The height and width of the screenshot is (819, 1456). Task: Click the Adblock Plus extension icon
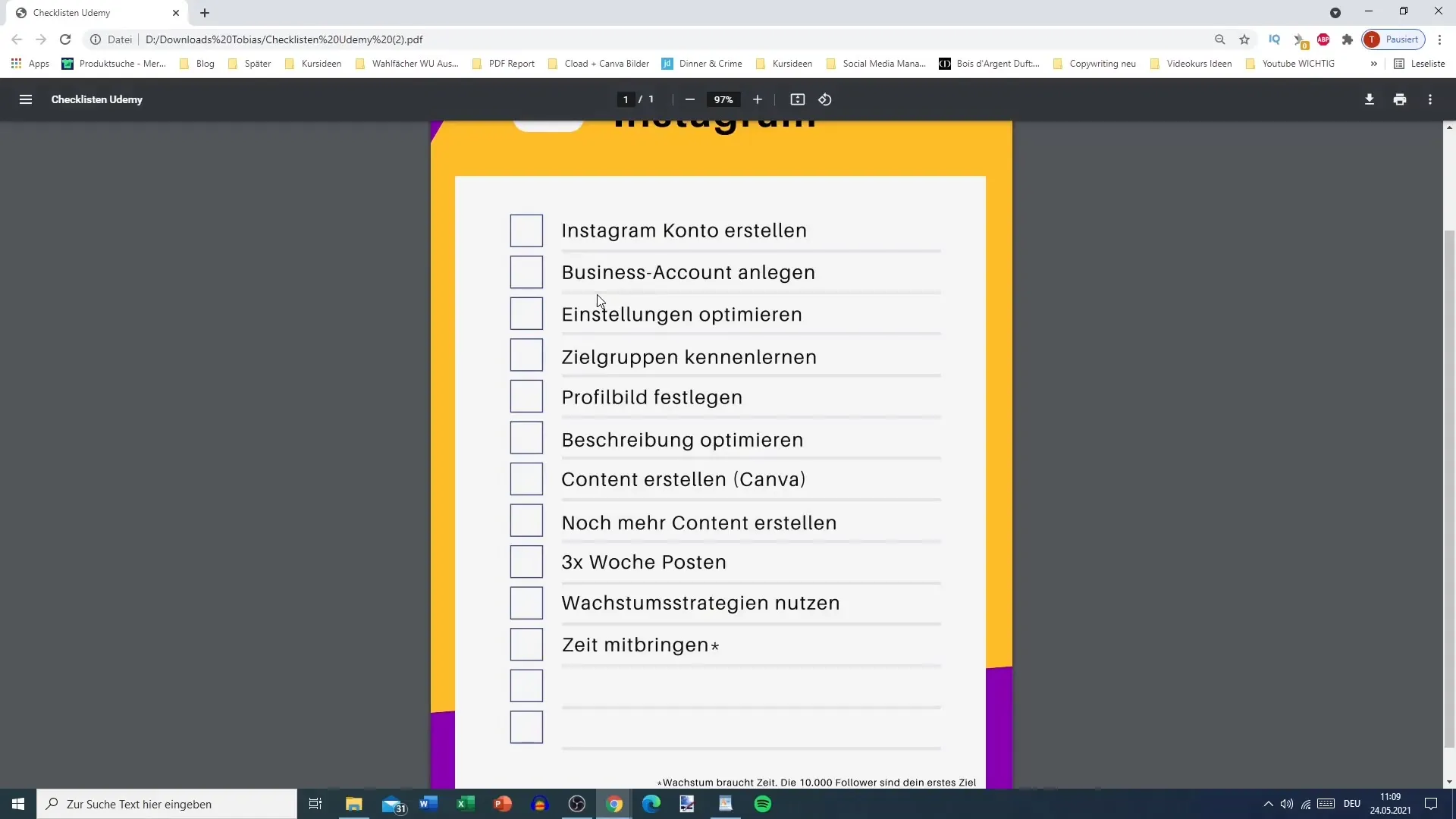[x=1323, y=39]
